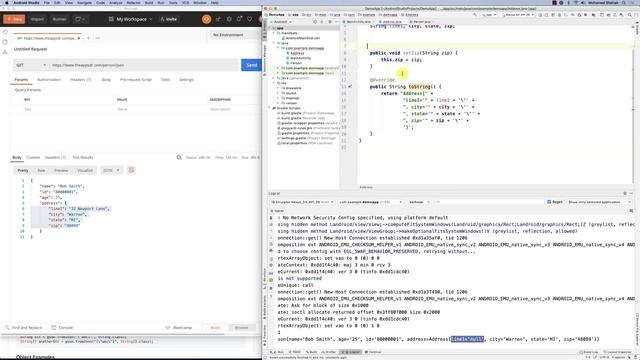
Task: Open the Android project view dropdown
Action: tap(282, 22)
